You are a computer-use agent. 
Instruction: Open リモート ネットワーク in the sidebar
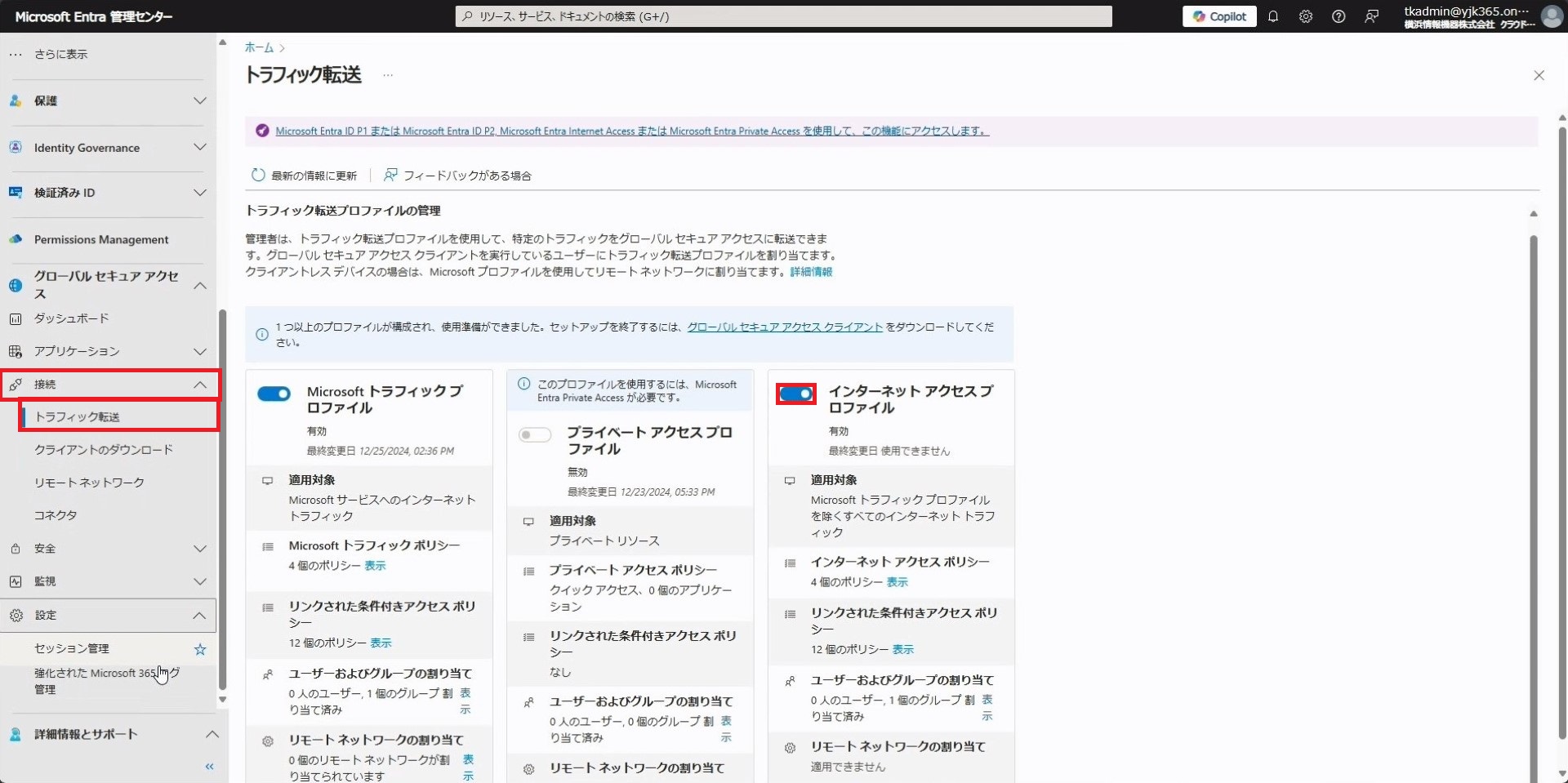[89, 483]
